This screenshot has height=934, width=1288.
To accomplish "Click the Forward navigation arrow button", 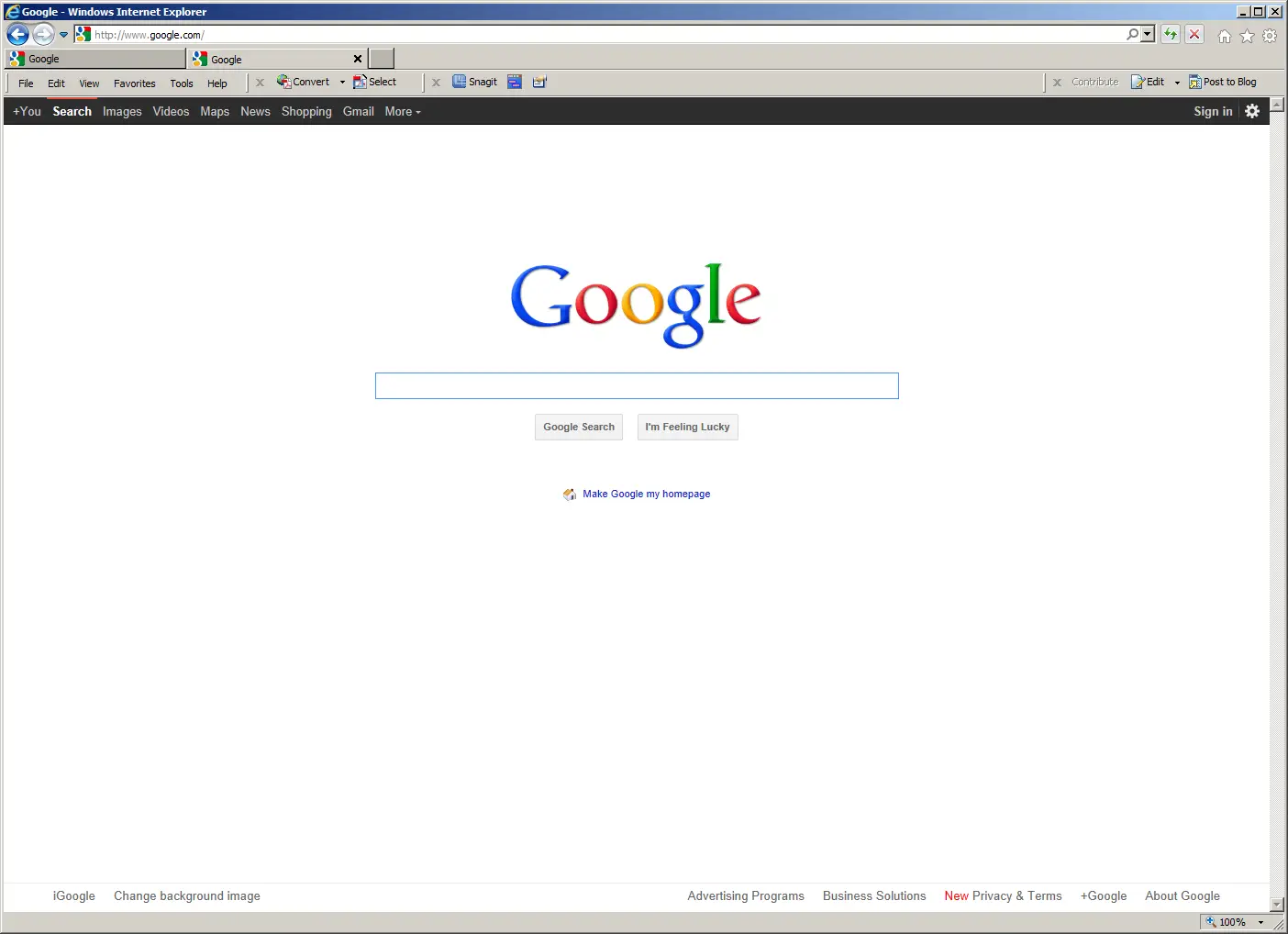I will pyautogui.click(x=43, y=35).
